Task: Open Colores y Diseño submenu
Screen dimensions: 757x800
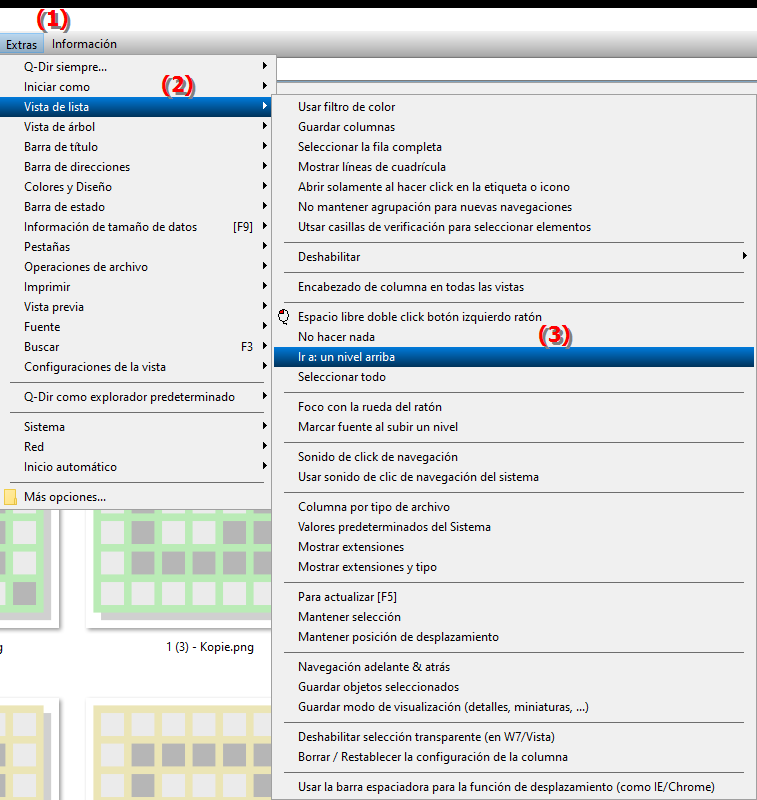Action: coord(137,187)
